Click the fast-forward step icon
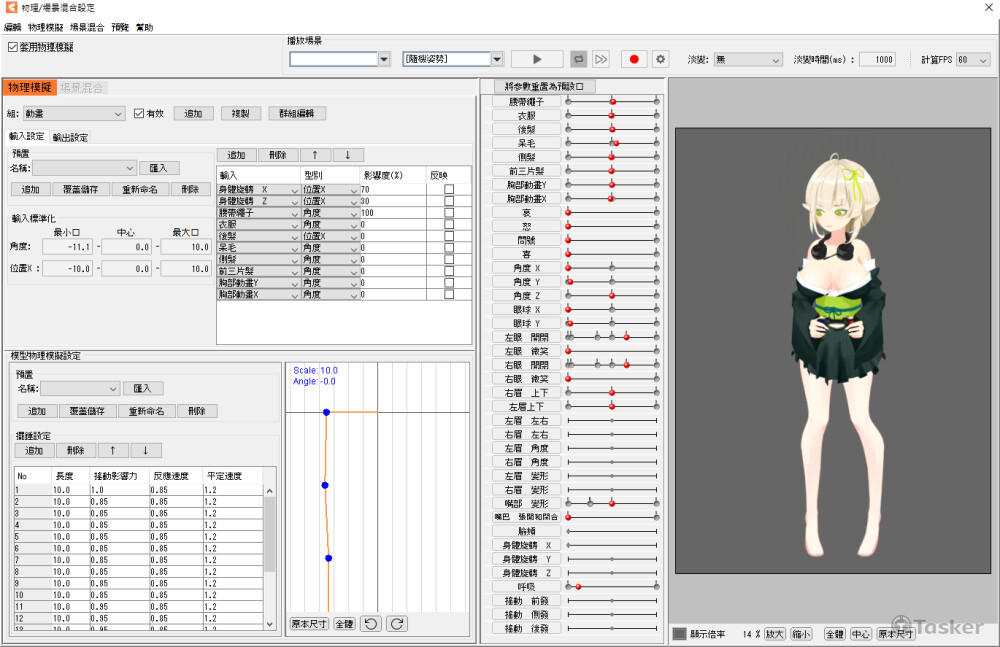Screen dimensions: 1000x647 click(601, 60)
